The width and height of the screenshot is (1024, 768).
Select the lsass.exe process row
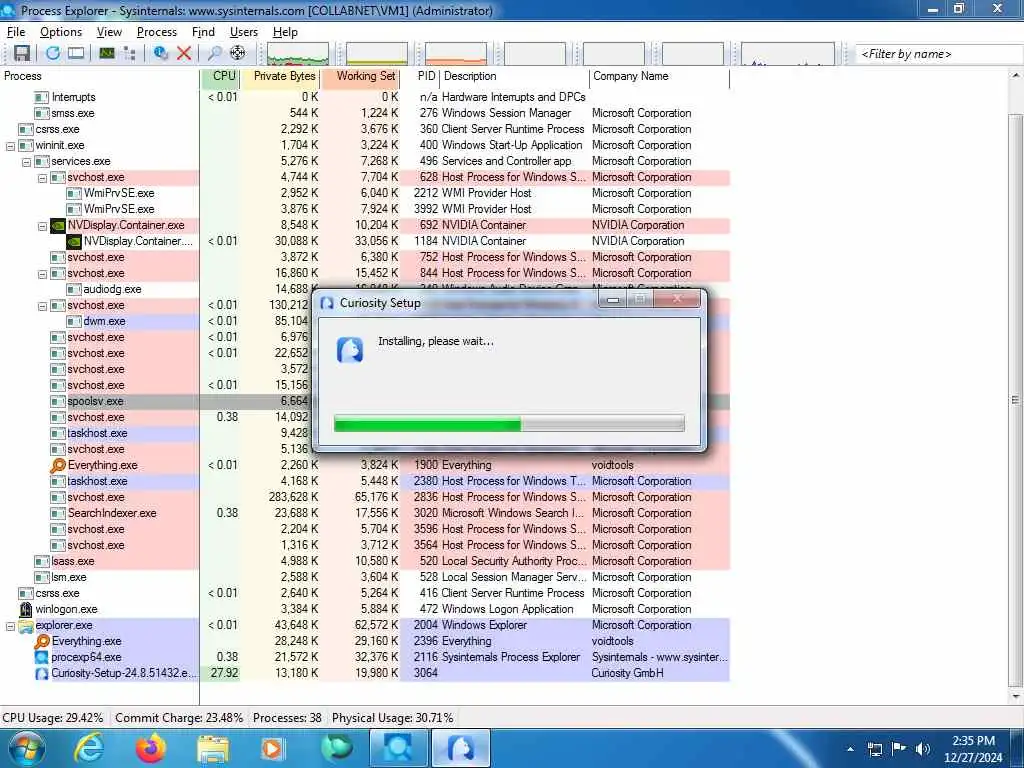(x=364, y=561)
